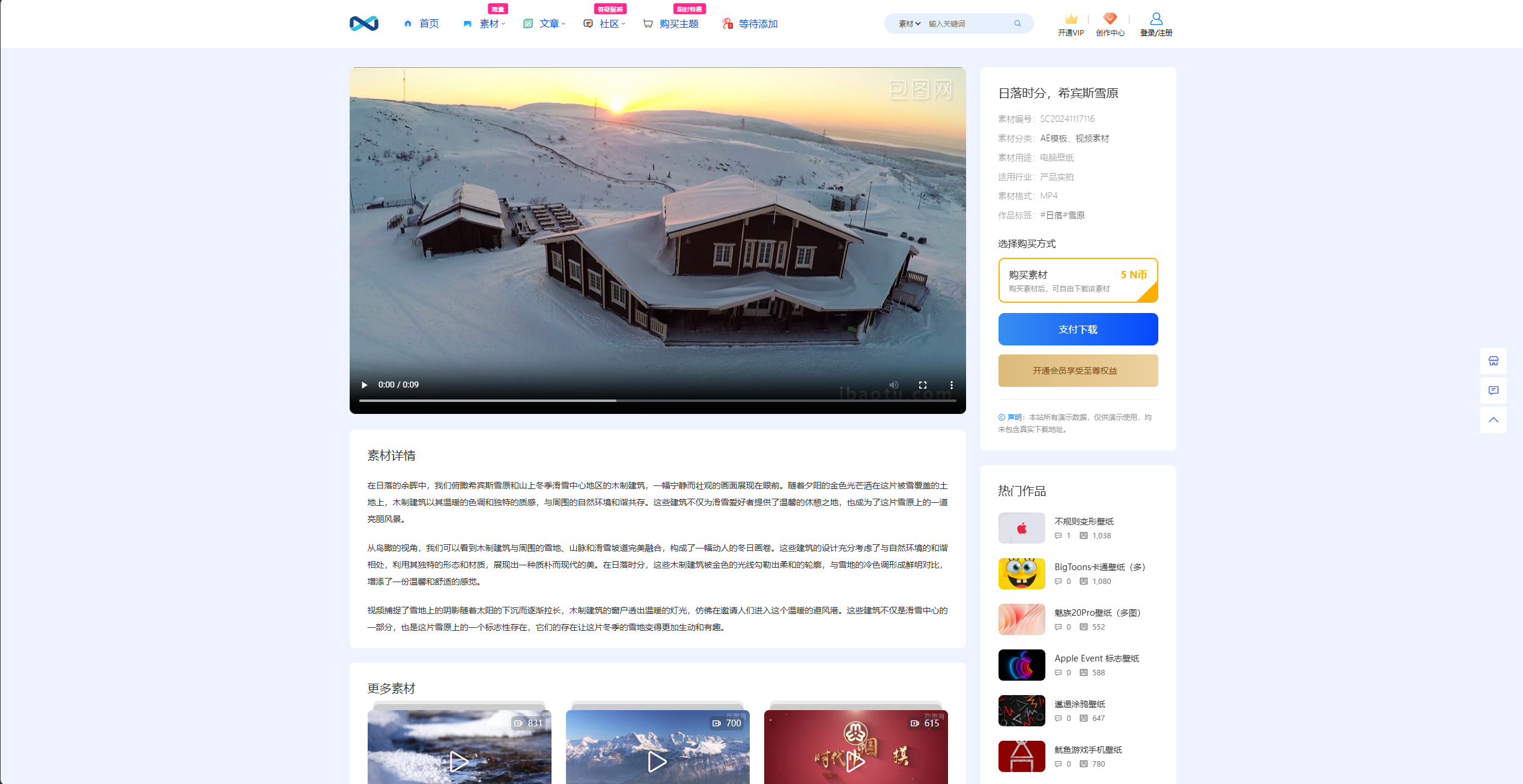Open the 等待添加 menu item

(x=750, y=23)
